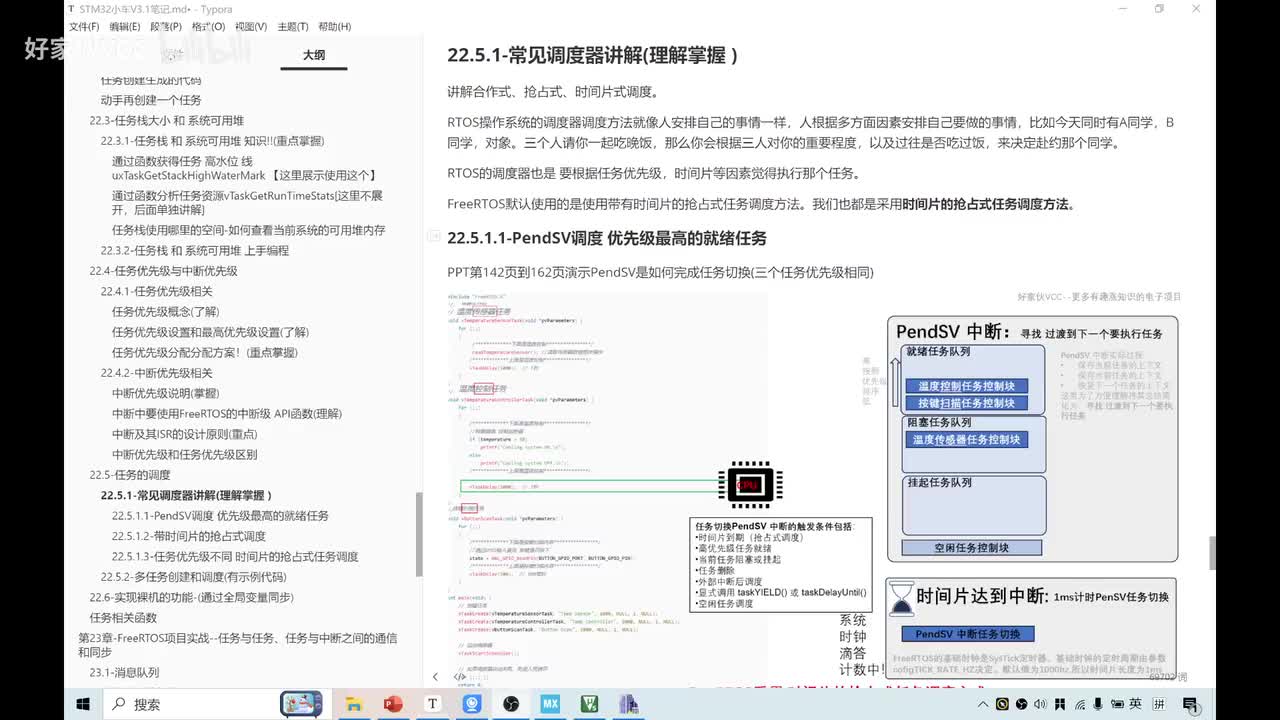The height and width of the screenshot is (720, 1280).
Task: Go to 动手再创建一个任务 in outline
Action: pos(151,100)
